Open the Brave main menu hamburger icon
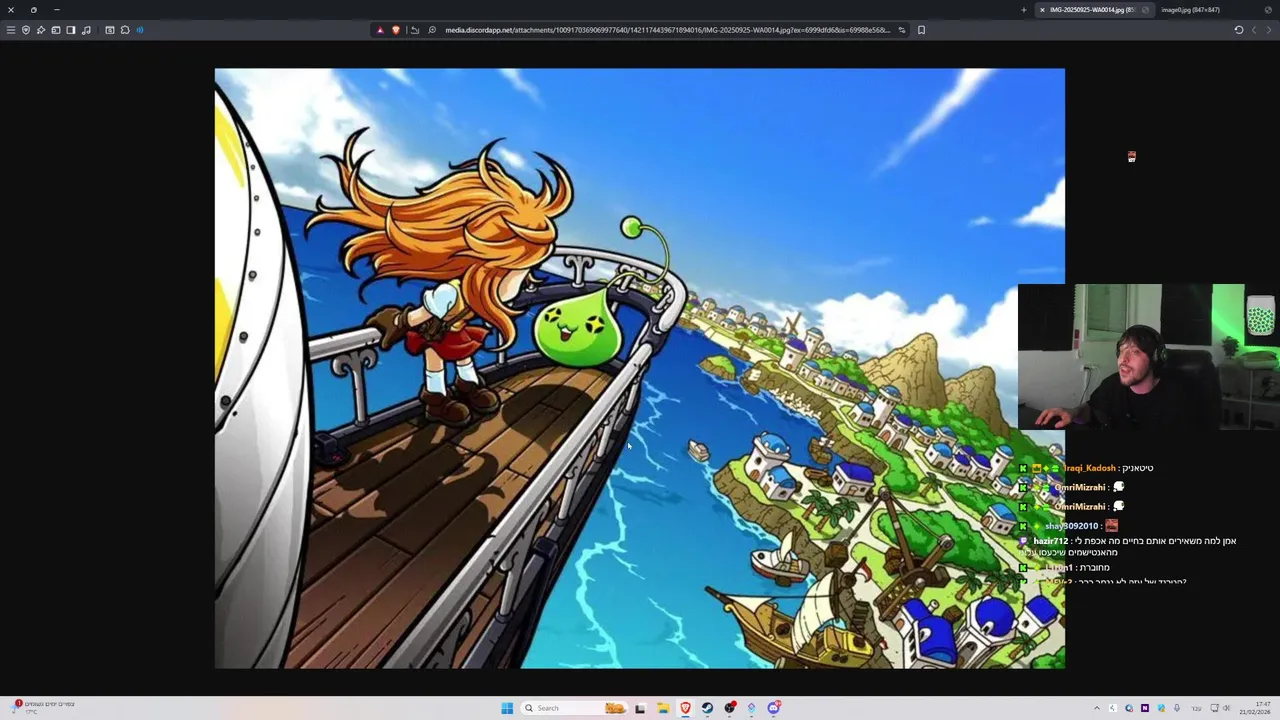The height and width of the screenshot is (720, 1280). point(11,30)
